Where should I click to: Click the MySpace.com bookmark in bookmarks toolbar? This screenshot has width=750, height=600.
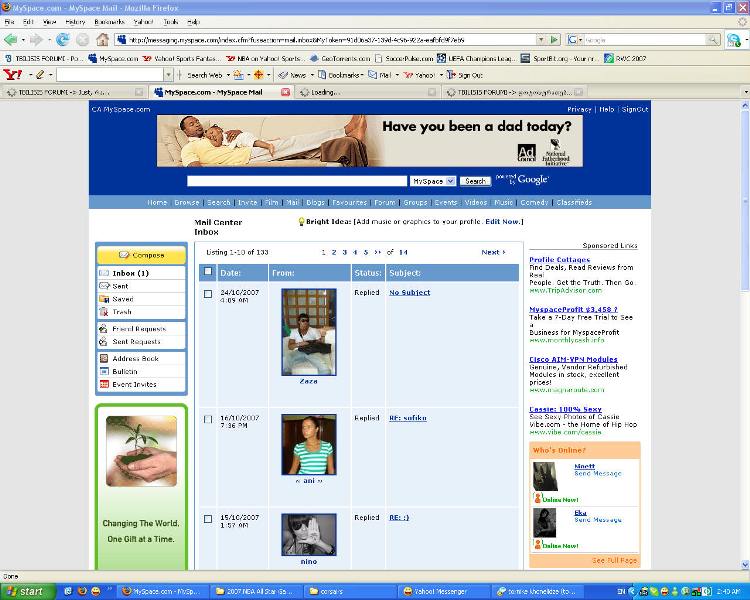click(113, 58)
